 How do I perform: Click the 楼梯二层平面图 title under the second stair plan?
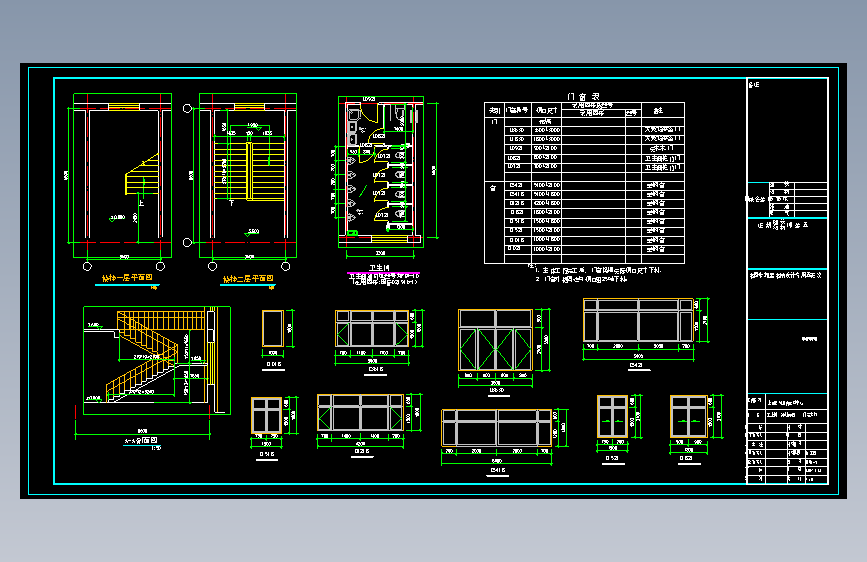[248, 278]
